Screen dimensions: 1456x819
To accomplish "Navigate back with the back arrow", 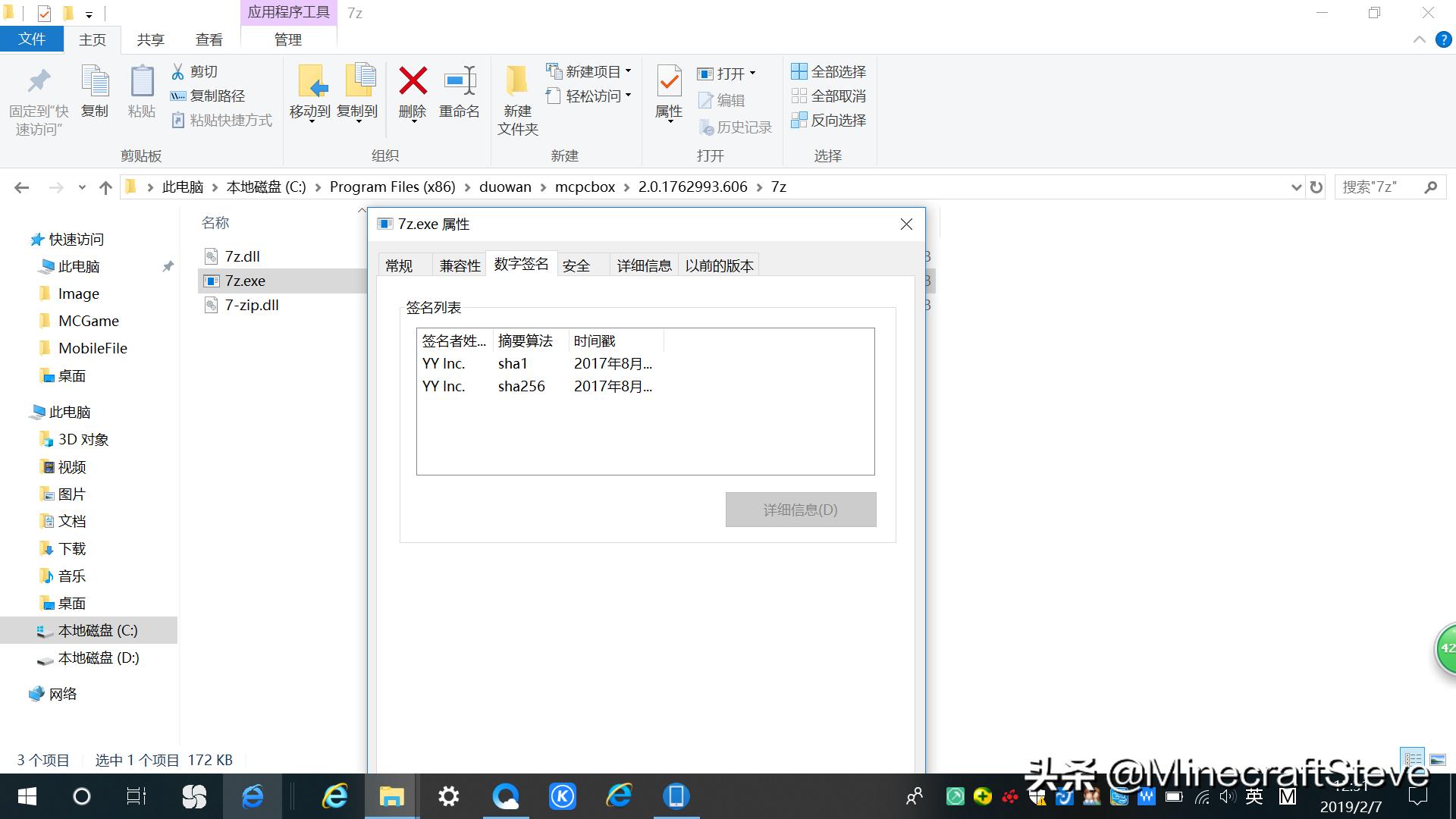I will 22,187.
